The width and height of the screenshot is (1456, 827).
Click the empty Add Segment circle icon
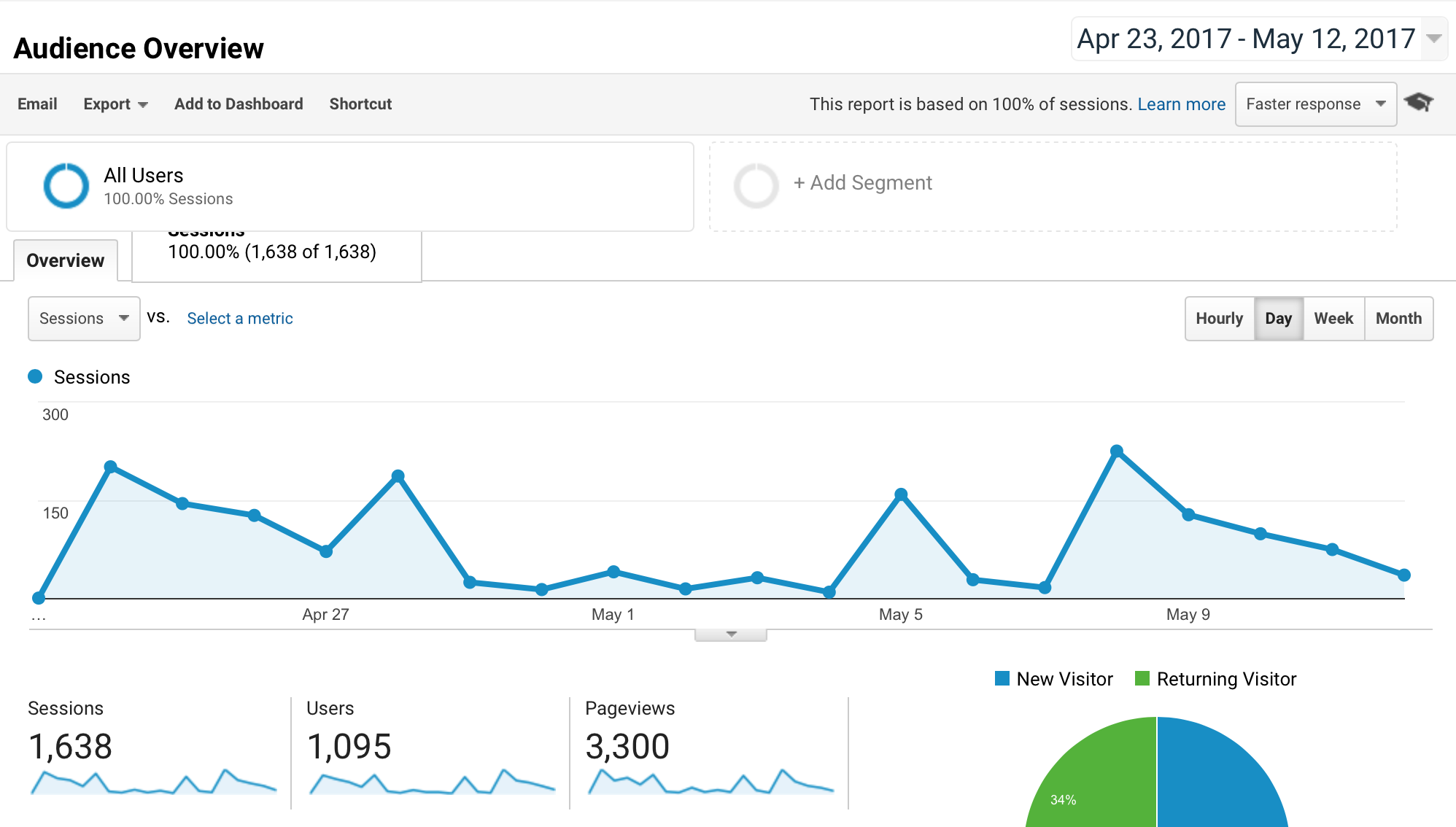coord(756,186)
